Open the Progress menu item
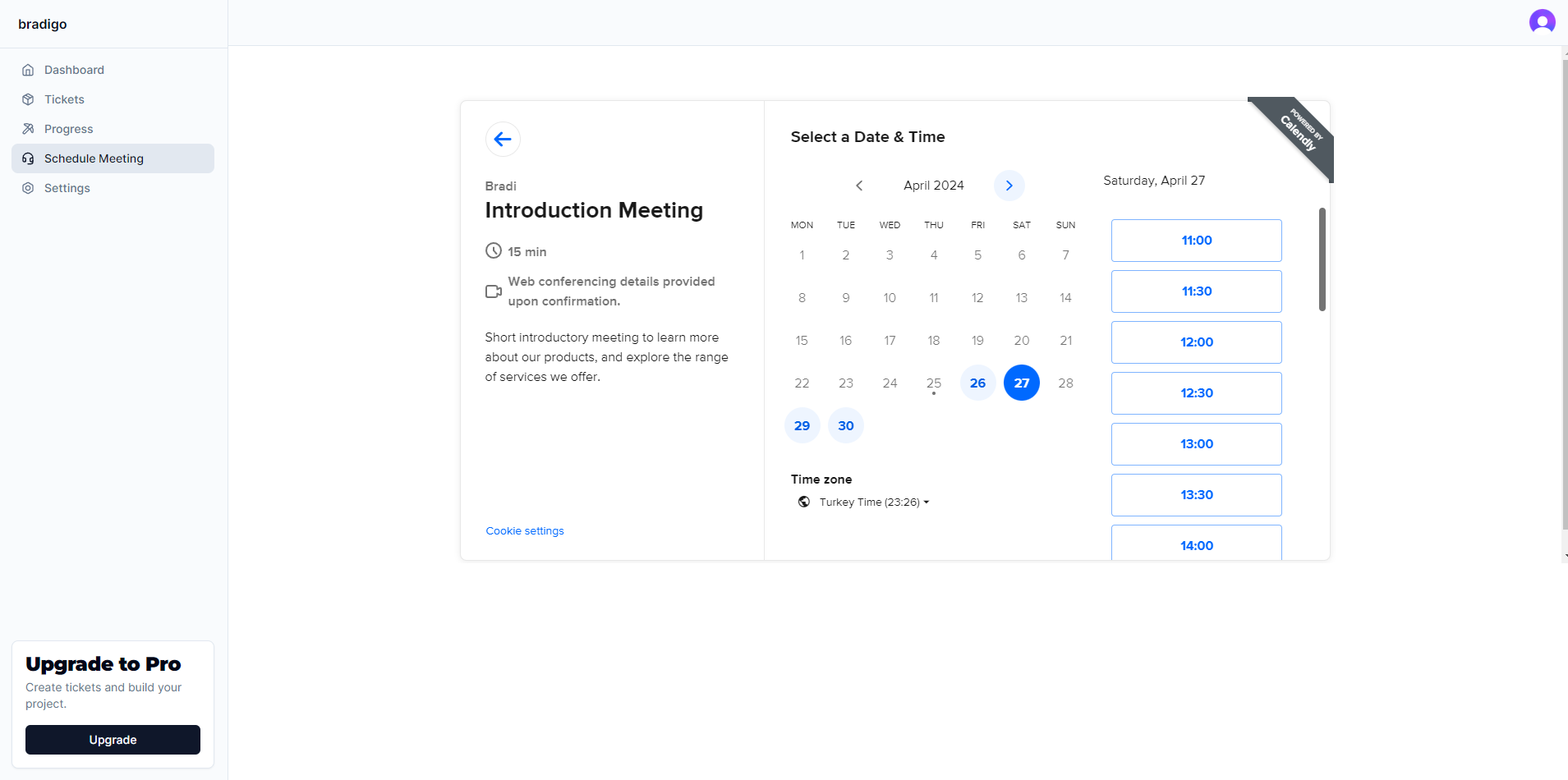Image resolution: width=1568 pixels, height=780 pixels. coord(113,129)
